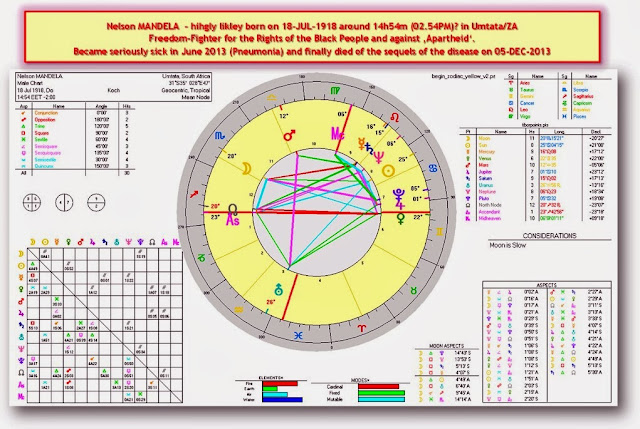Viewport: 640px width, 429px height.
Task: Click the red title banner about Nelson Mandela
Action: pyautogui.click(x=312, y=38)
